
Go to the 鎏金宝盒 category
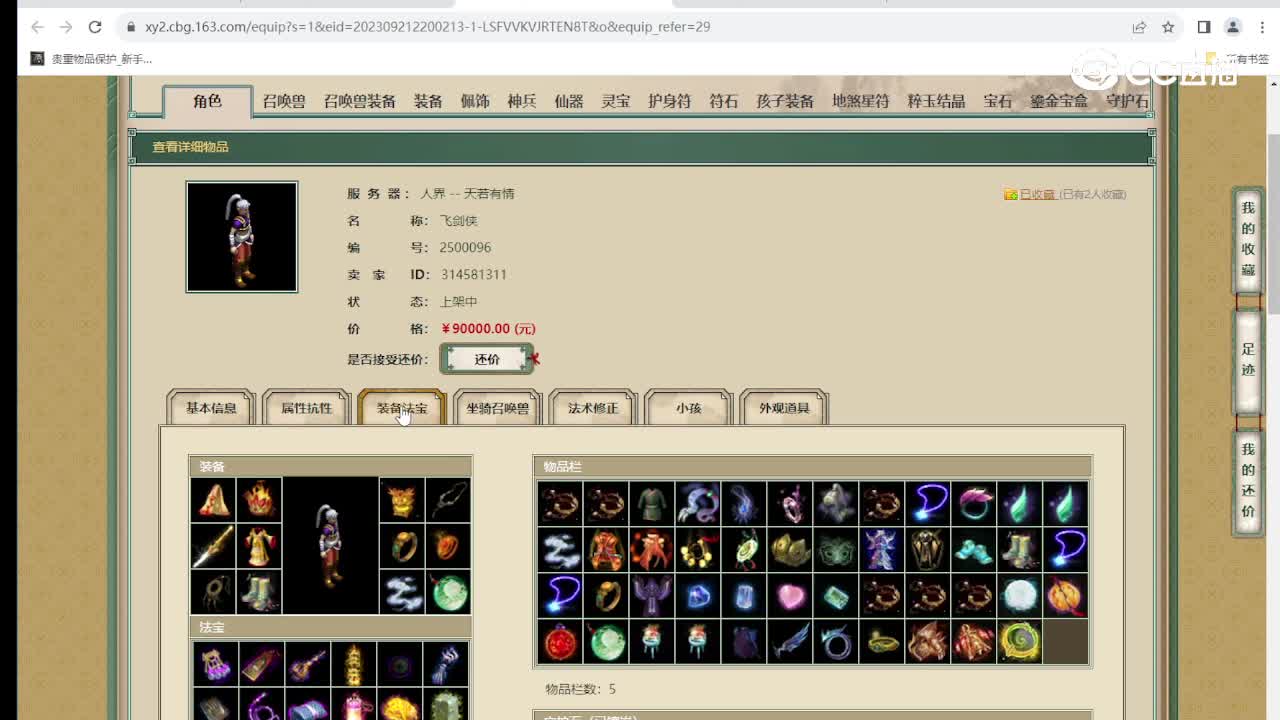point(1059,101)
